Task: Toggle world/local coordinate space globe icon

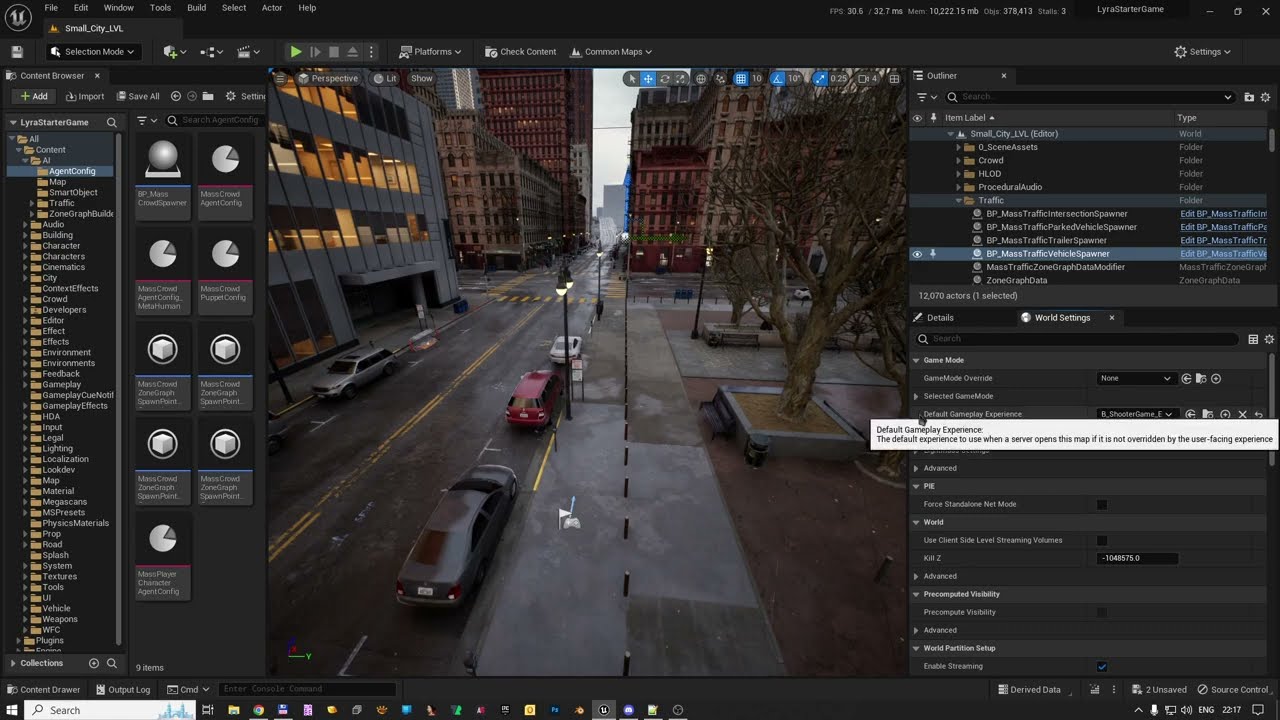Action: coord(701,78)
